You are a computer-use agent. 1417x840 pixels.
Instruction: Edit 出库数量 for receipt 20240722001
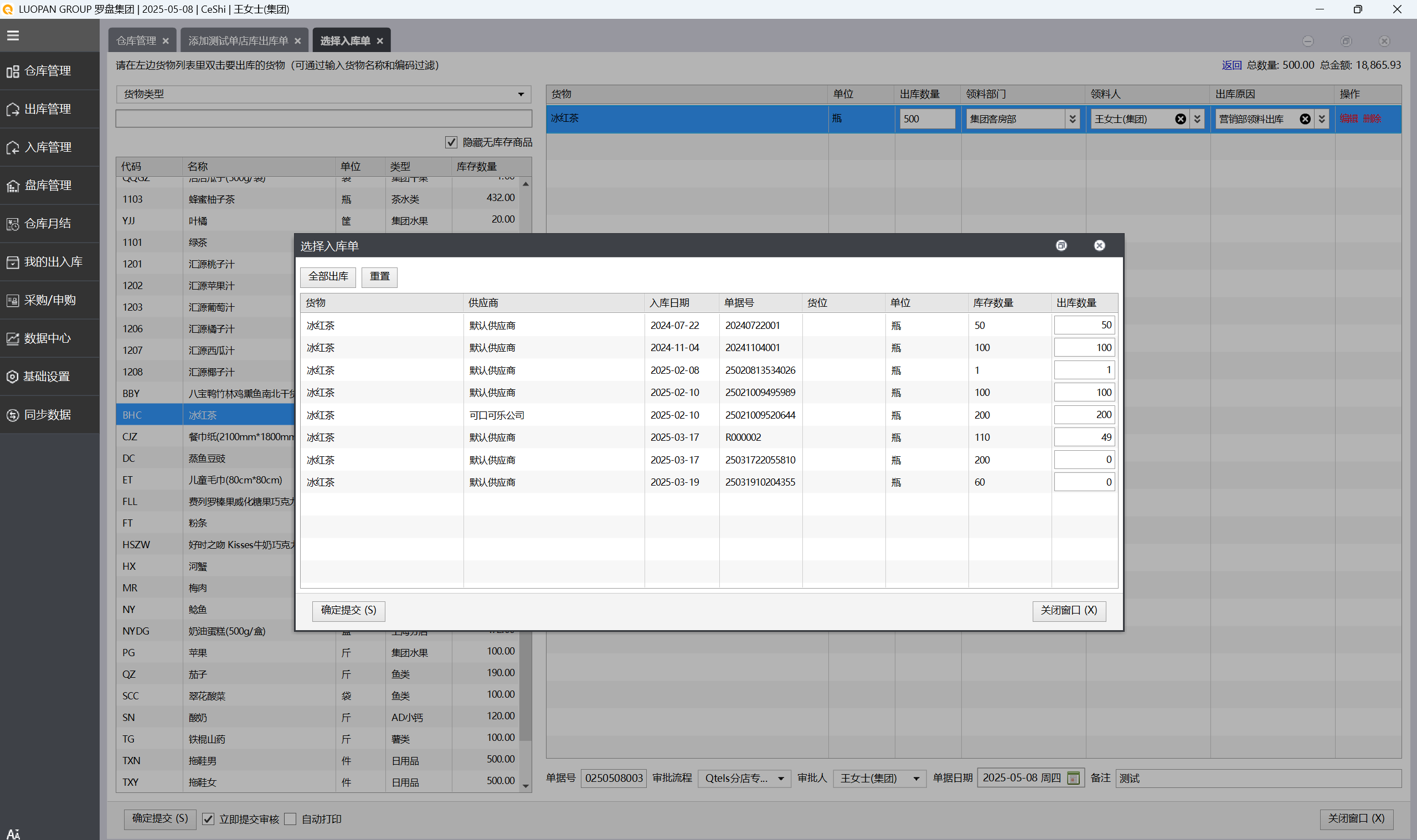point(1084,326)
